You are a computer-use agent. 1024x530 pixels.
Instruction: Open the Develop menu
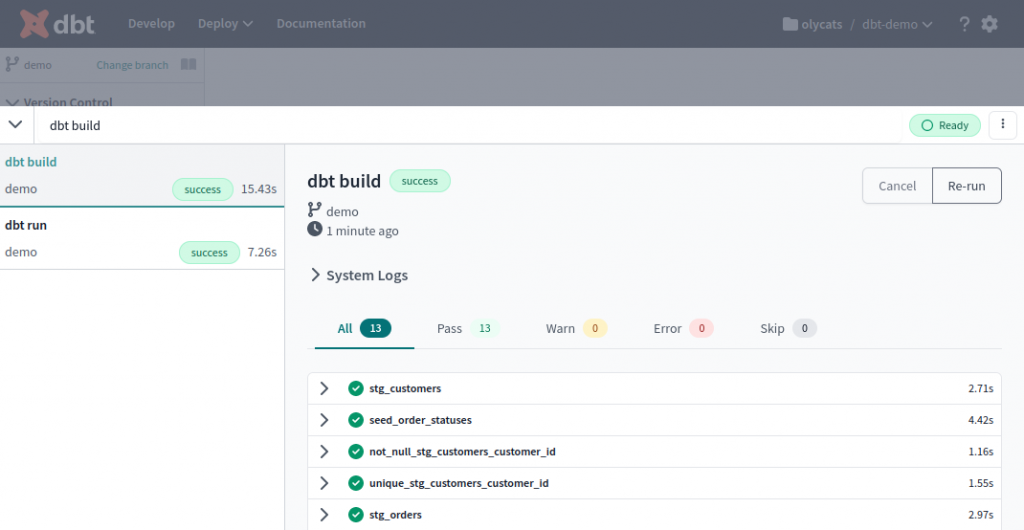point(152,23)
